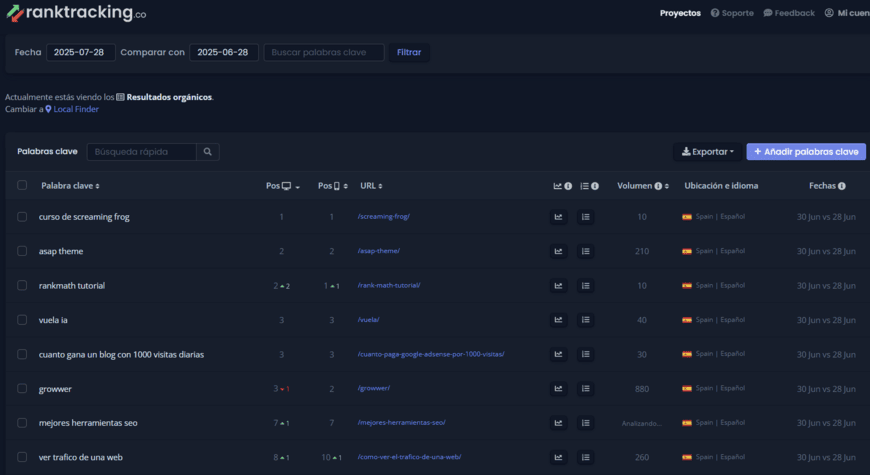This screenshot has width=870, height=475.
Task: Open chart icon for asap theme row
Action: 558,251
